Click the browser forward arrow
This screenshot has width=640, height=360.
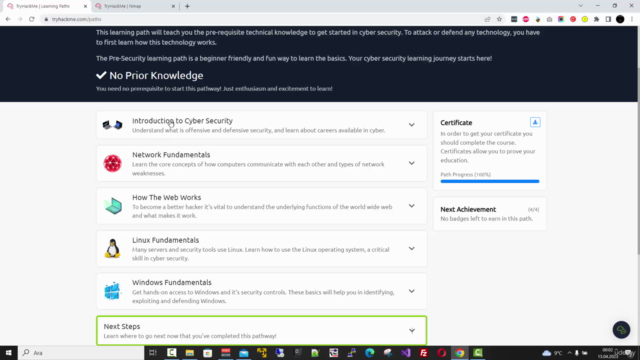coord(20,19)
